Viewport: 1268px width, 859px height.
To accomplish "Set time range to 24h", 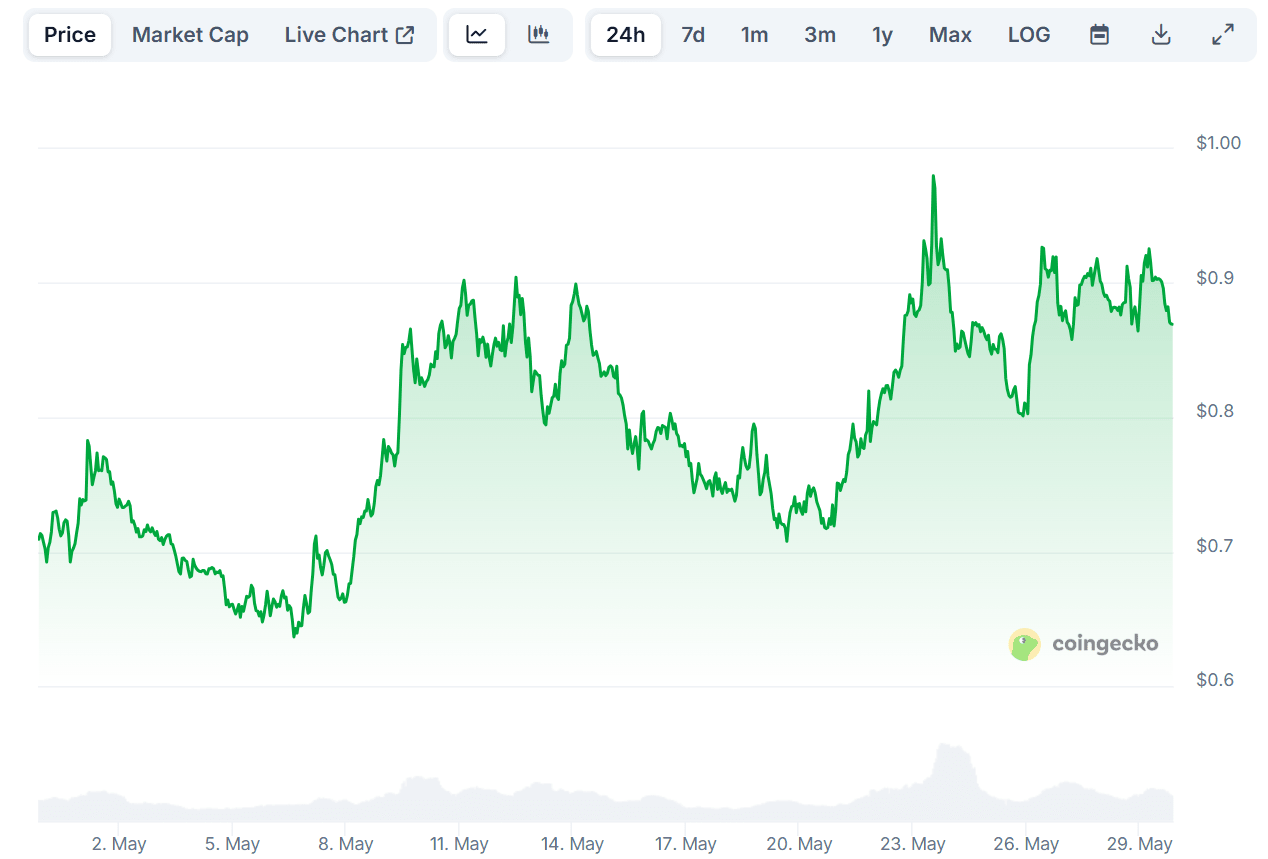I will [x=626, y=35].
